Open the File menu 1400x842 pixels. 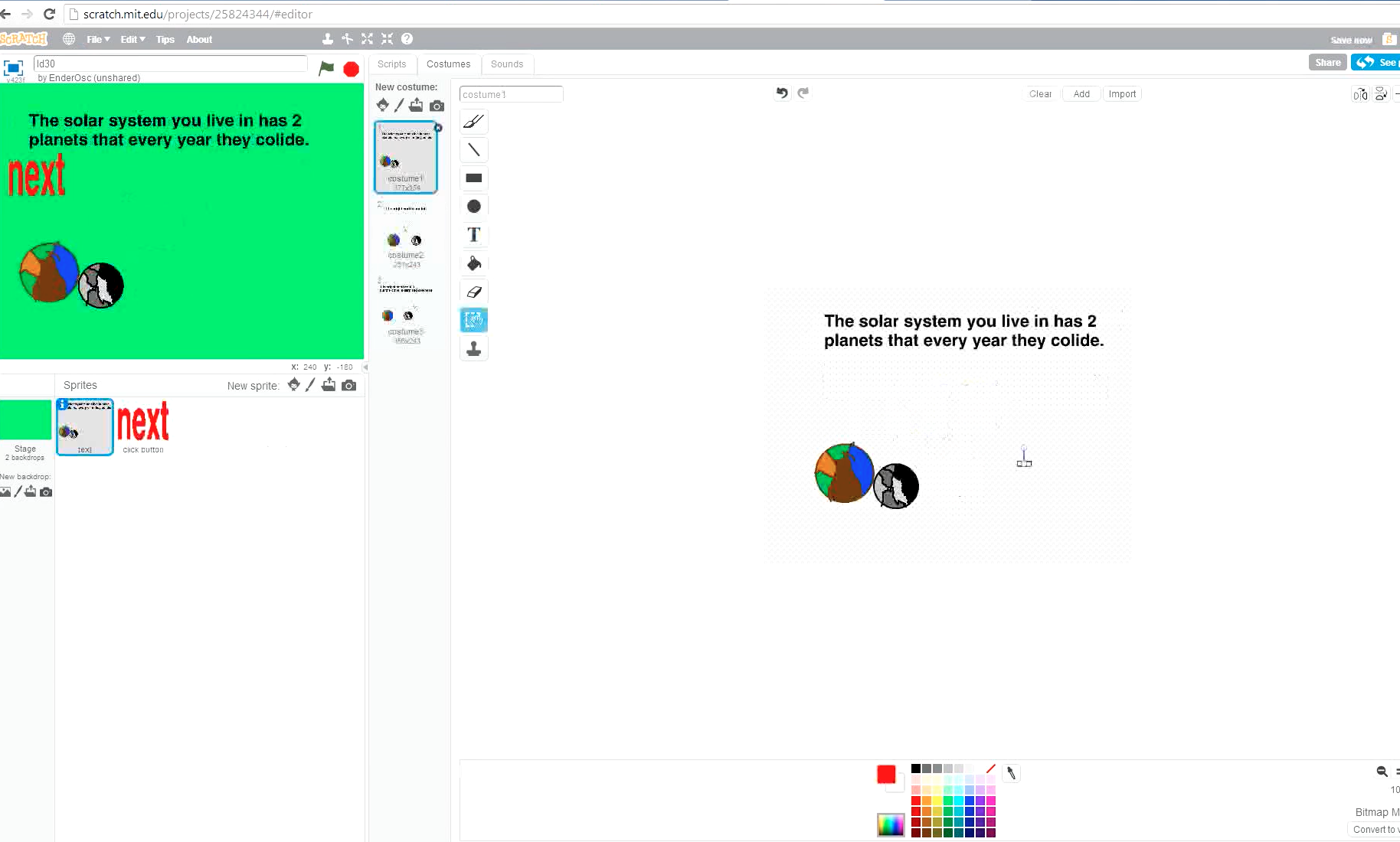[98, 40]
